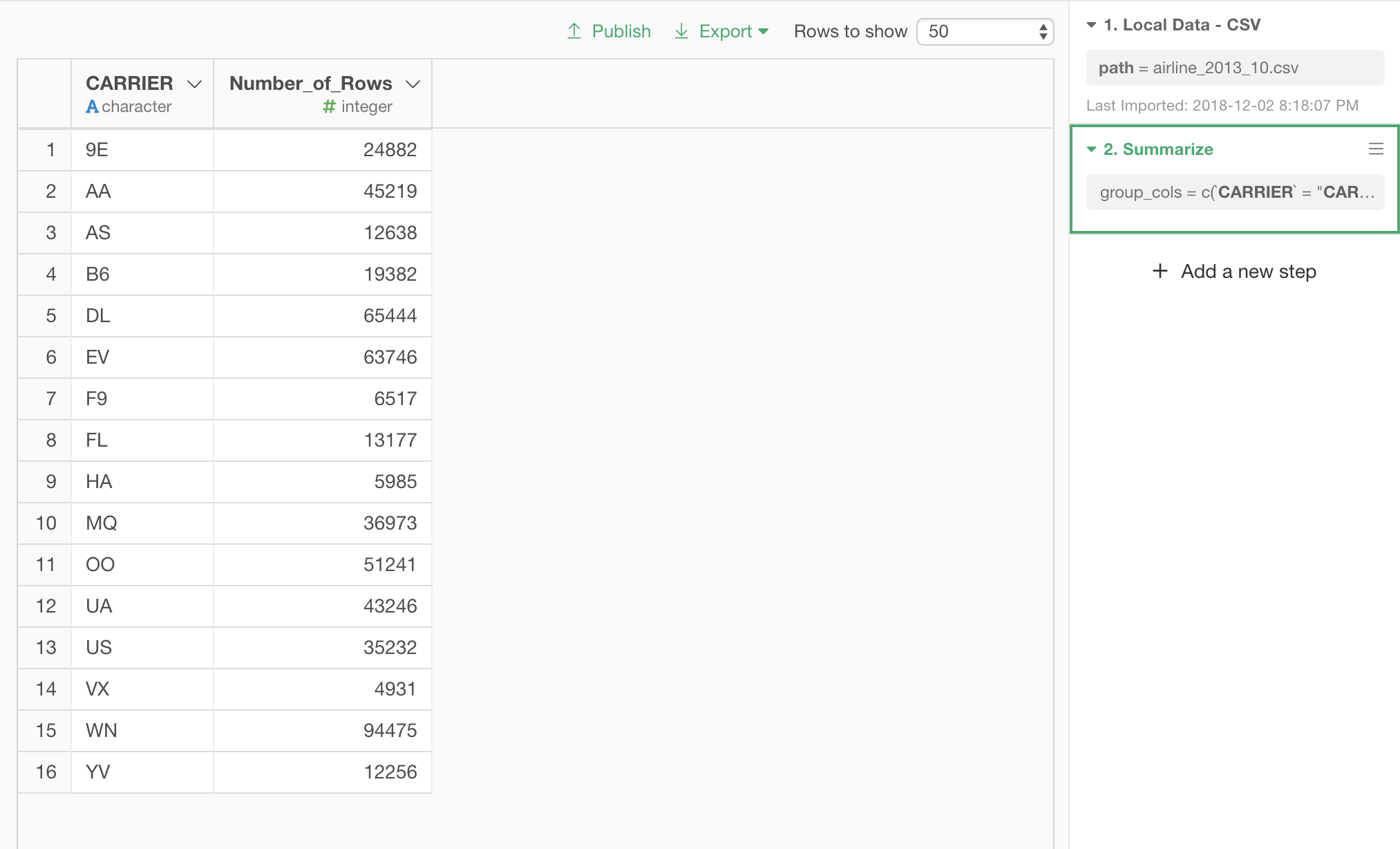Click the Export download icon

(681, 31)
